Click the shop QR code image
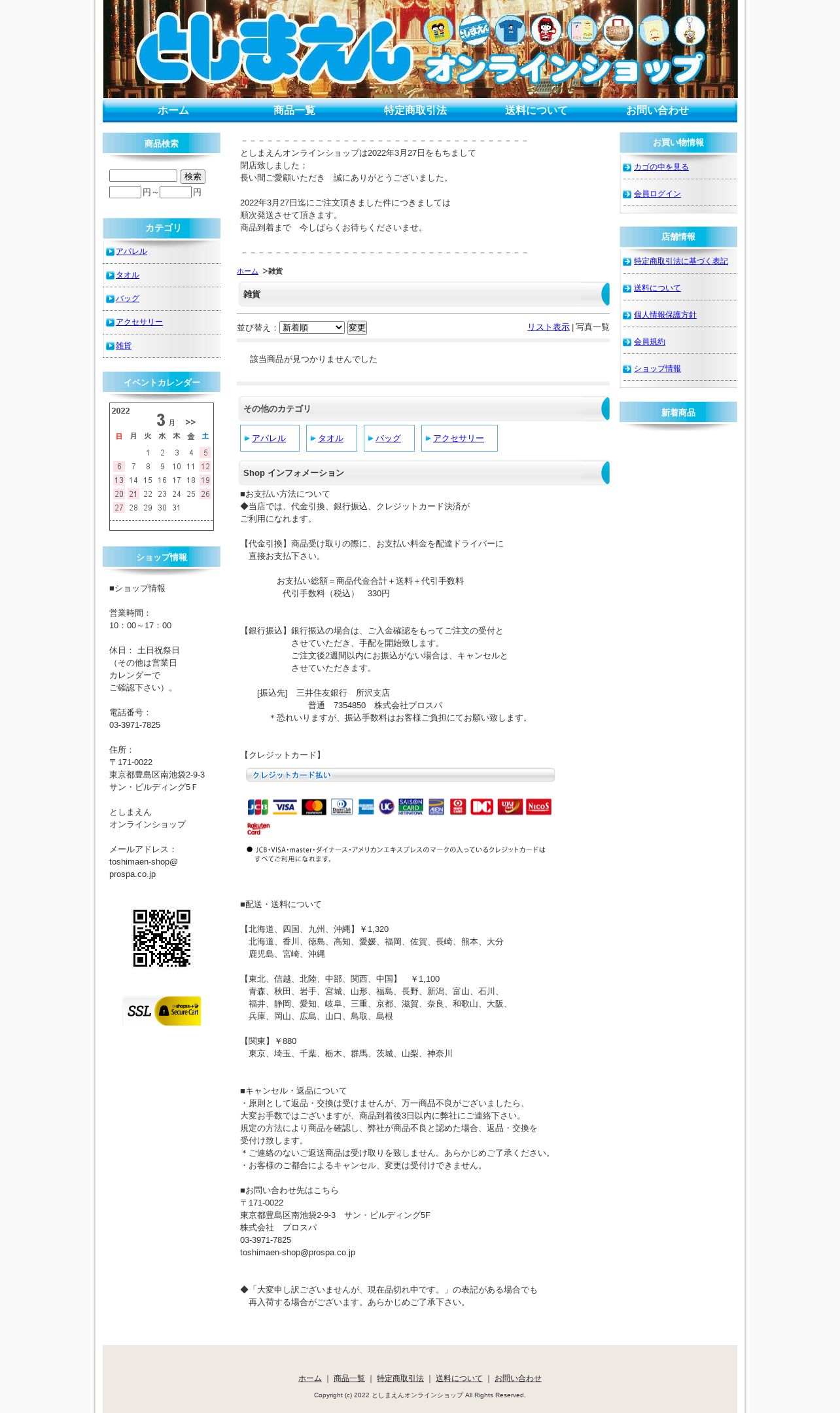Viewport: 840px width, 1413px height. (x=162, y=938)
